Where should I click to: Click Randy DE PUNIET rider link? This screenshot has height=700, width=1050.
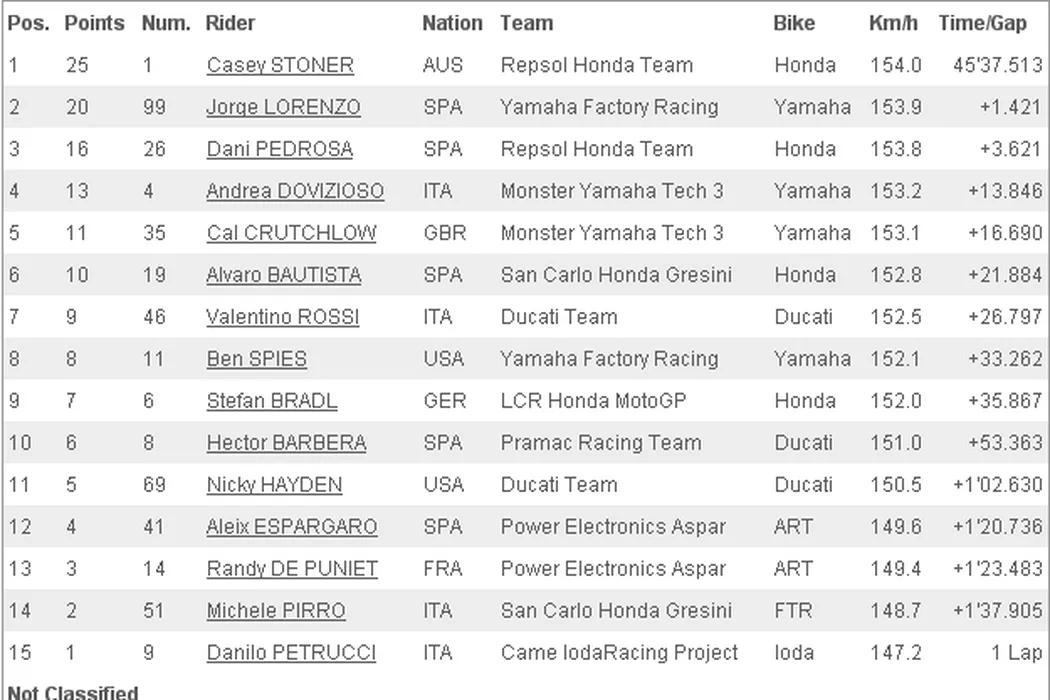pos(292,570)
